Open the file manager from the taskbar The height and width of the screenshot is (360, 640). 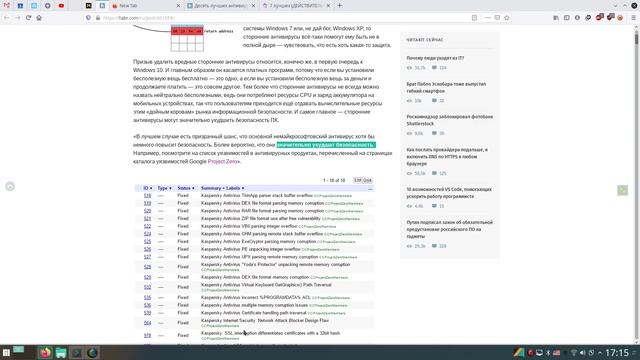(61, 352)
